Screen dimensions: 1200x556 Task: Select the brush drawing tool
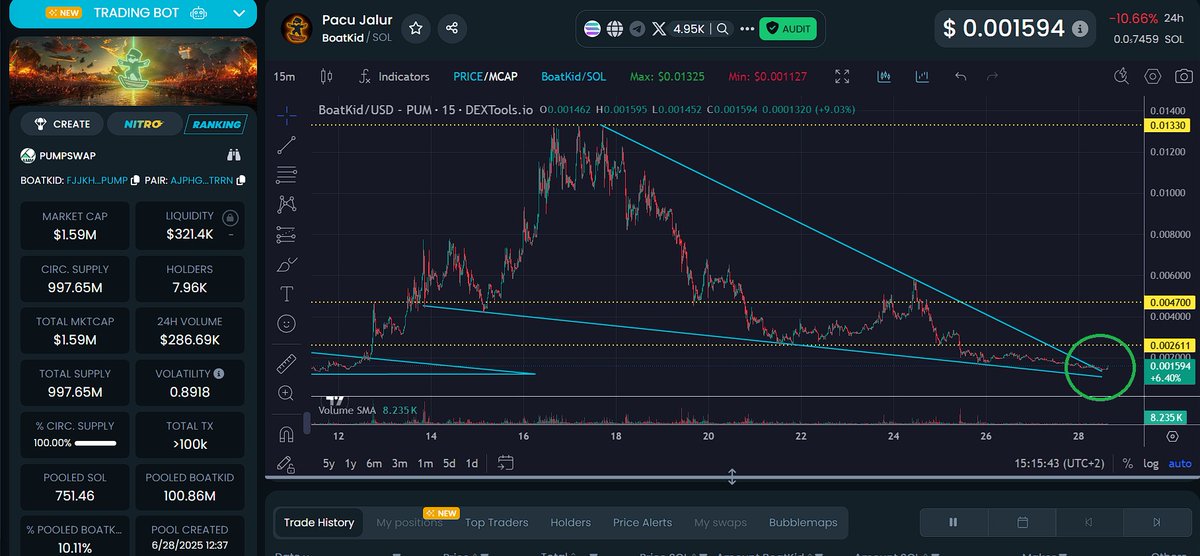pos(287,265)
